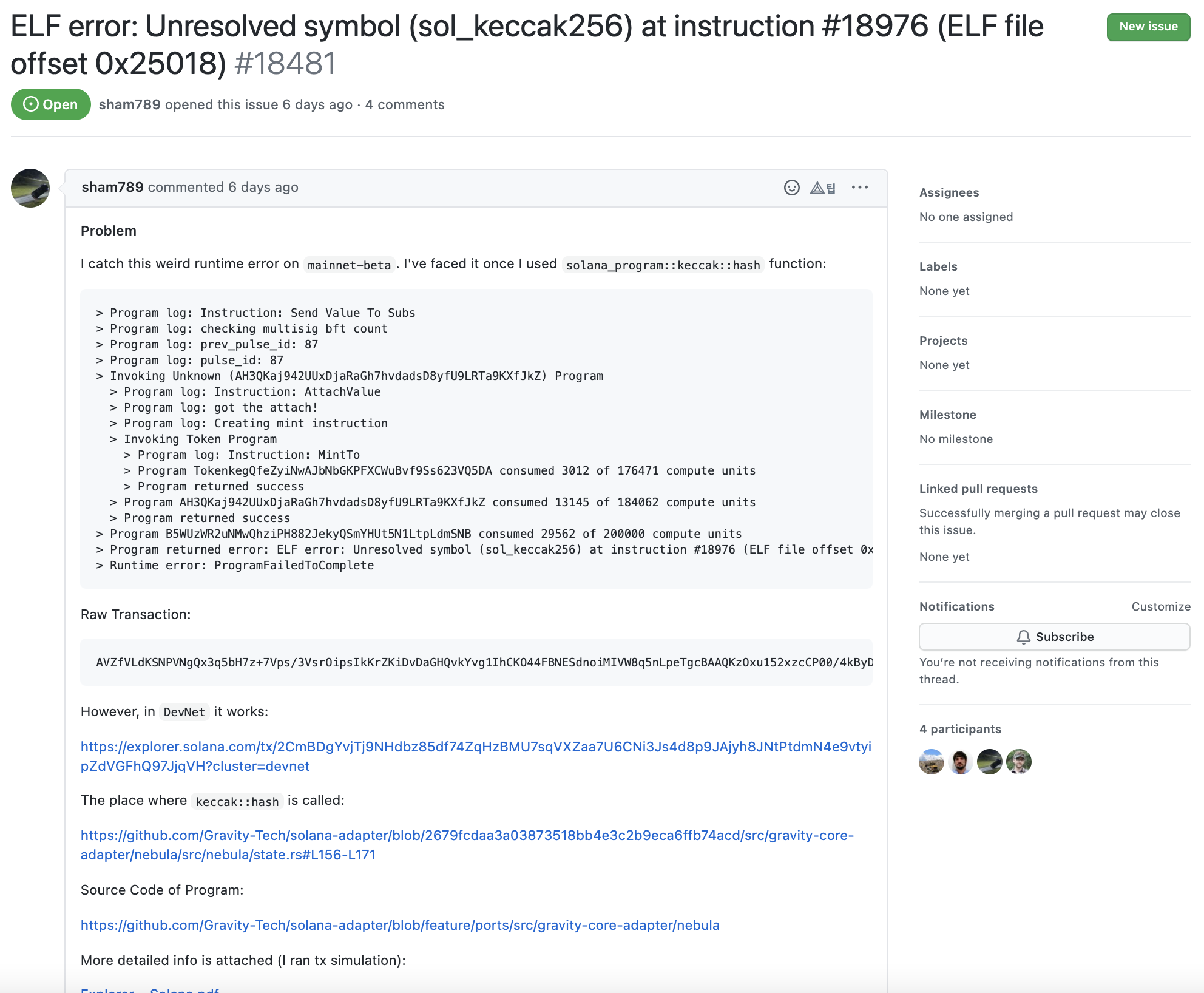
Task: Click the green New issue button
Action: click(x=1148, y=27)
